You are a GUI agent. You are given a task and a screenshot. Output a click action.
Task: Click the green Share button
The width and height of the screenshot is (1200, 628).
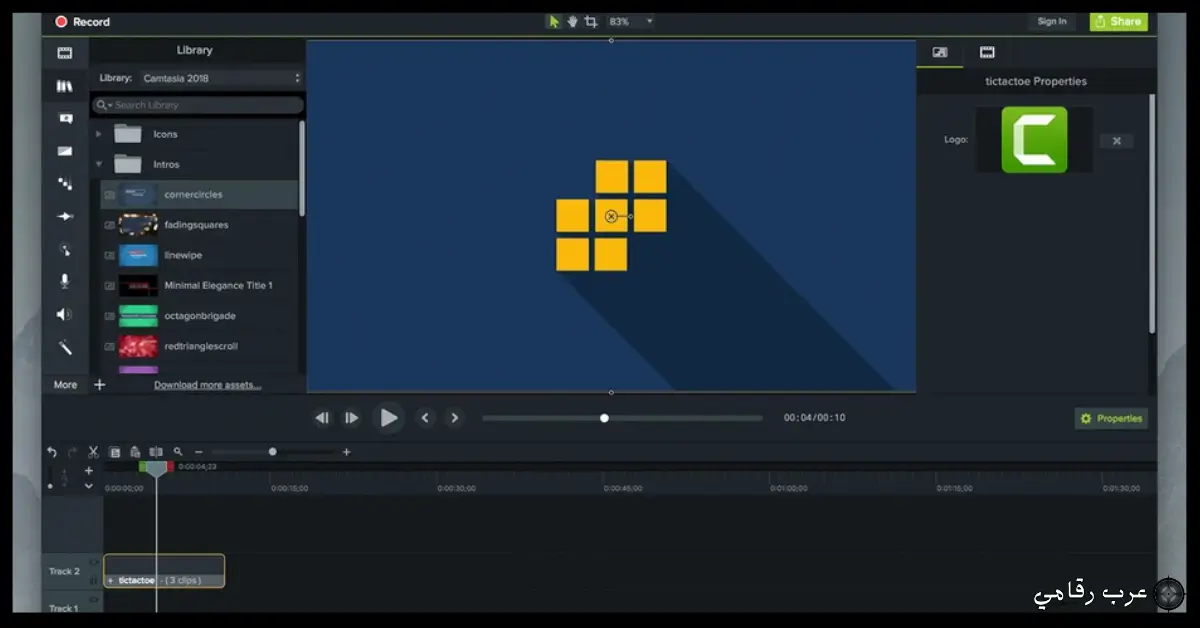[1118, 21]
